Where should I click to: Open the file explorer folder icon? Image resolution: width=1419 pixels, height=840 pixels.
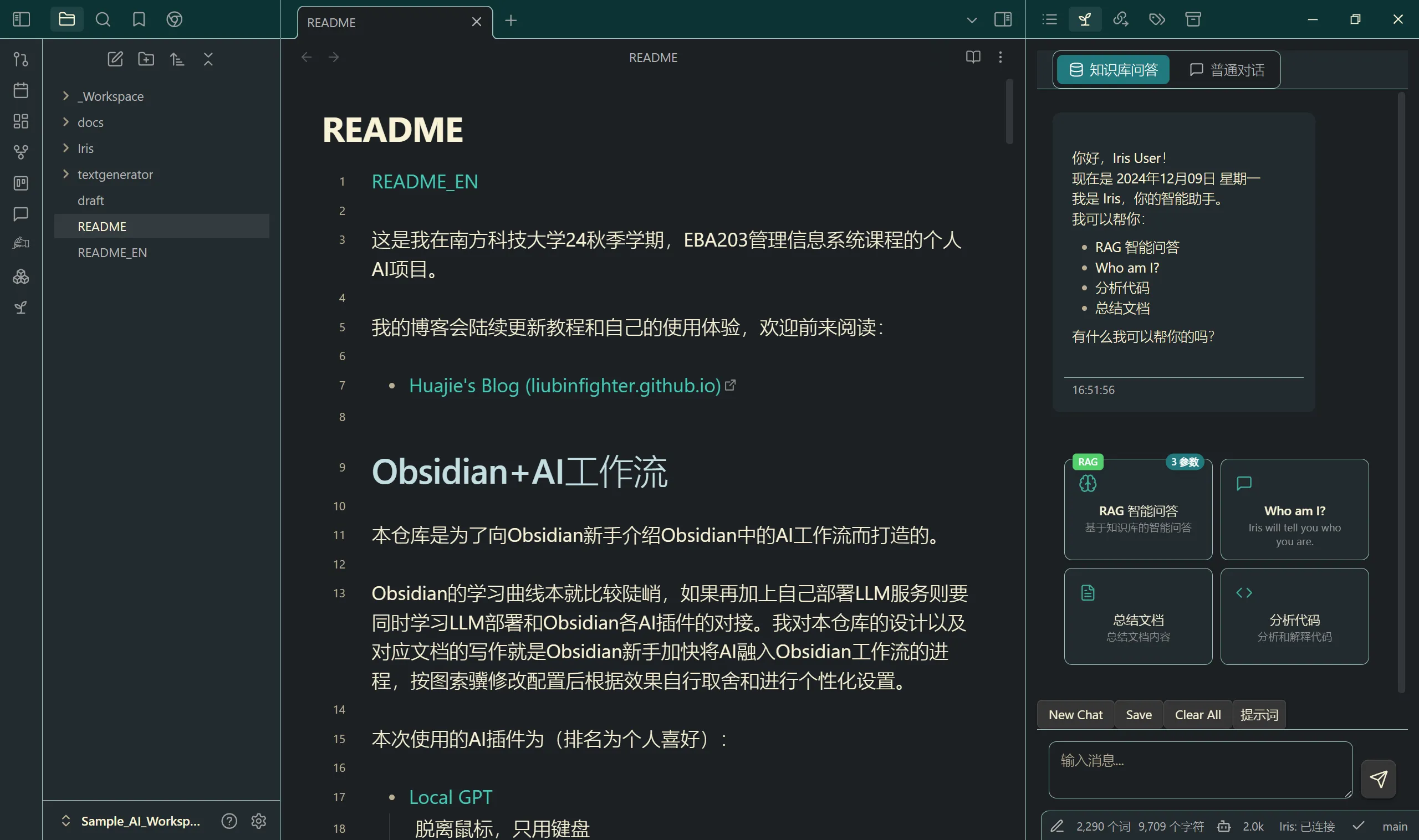coord(67,19)
